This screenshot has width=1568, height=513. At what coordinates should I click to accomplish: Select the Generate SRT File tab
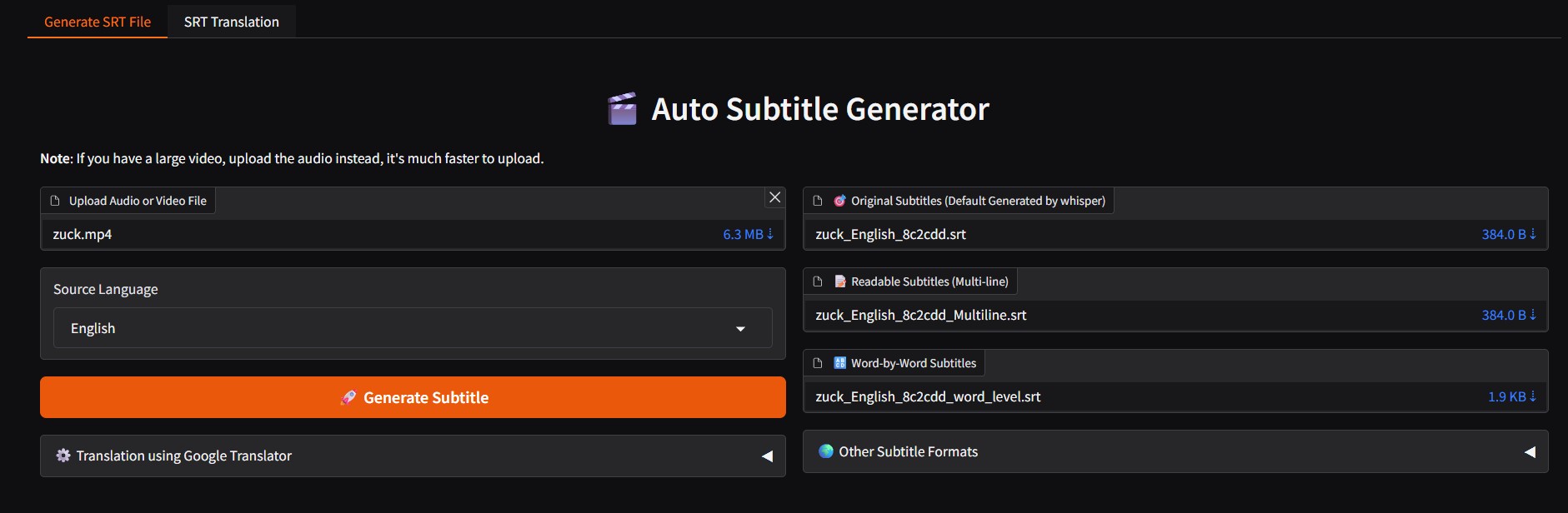click(x=98, y=22)
